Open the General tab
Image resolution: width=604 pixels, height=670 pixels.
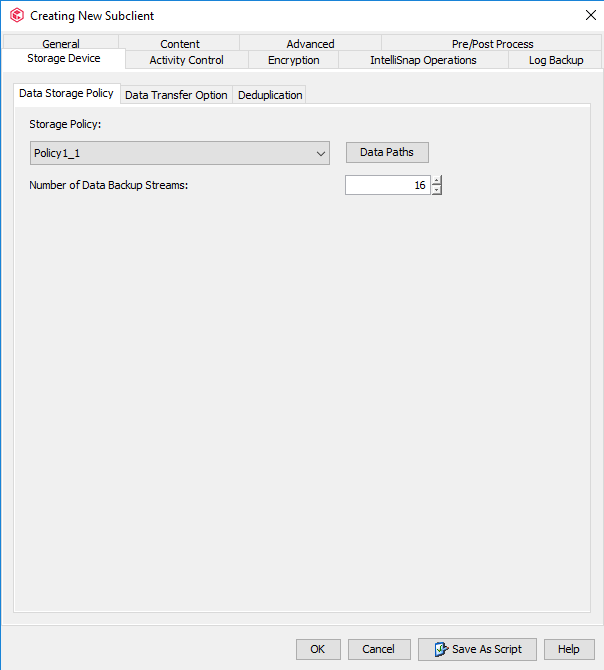pyautogui.click(x=61, y=44)
